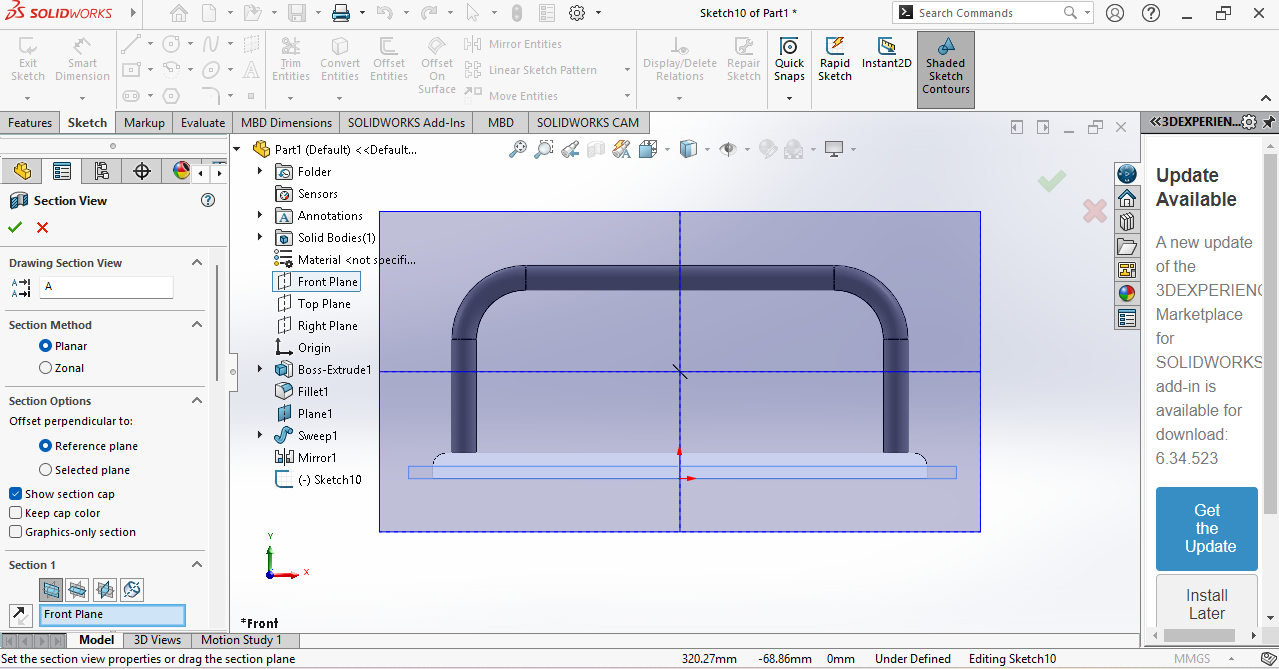Click the Get the Update button

coord(1206,528)
